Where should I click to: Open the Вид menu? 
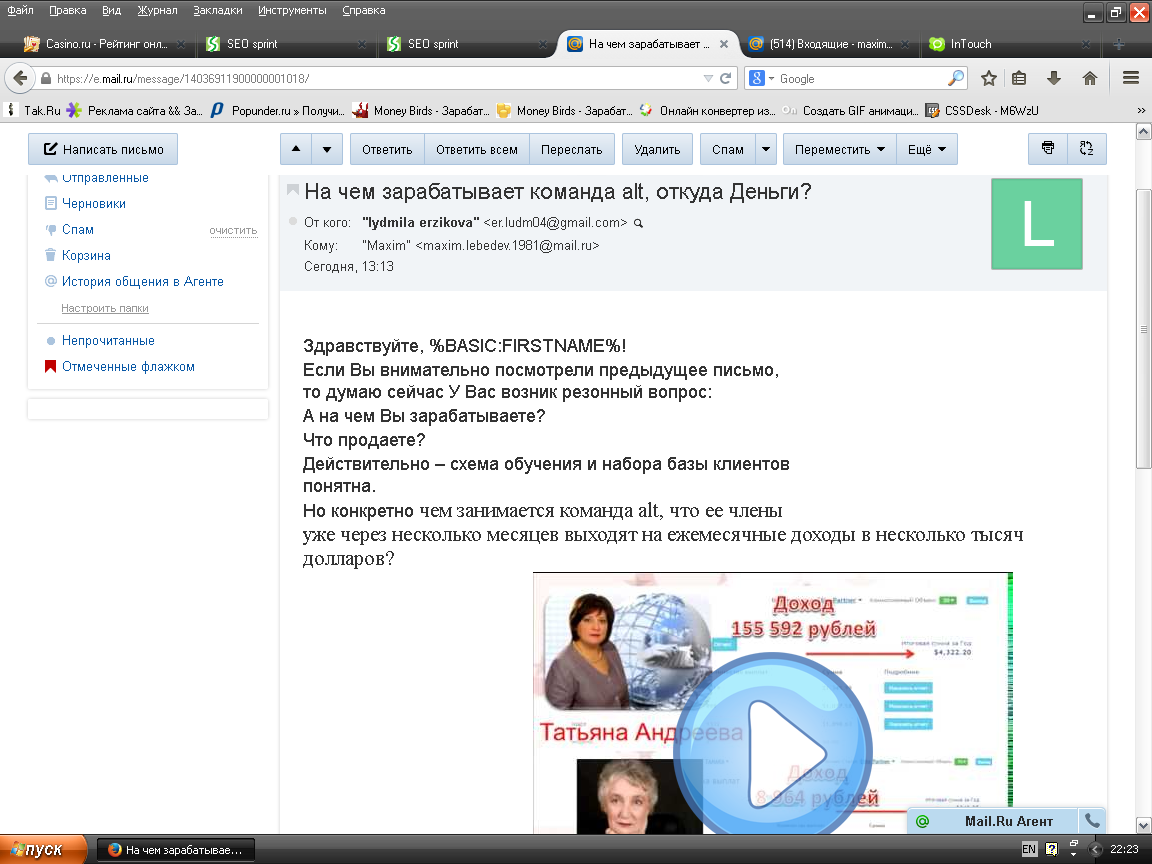point(112,10)
